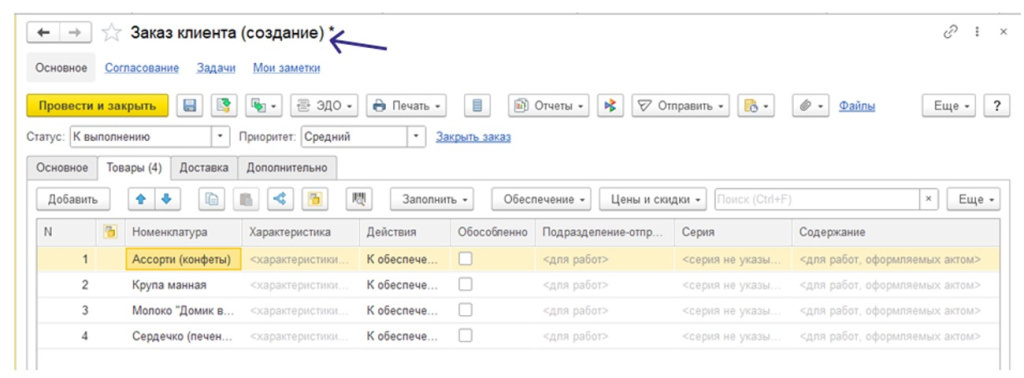Viewport: 1024px width, 378px height.
Task: Click the document list icon beside Печать
Action: [477, 106]
